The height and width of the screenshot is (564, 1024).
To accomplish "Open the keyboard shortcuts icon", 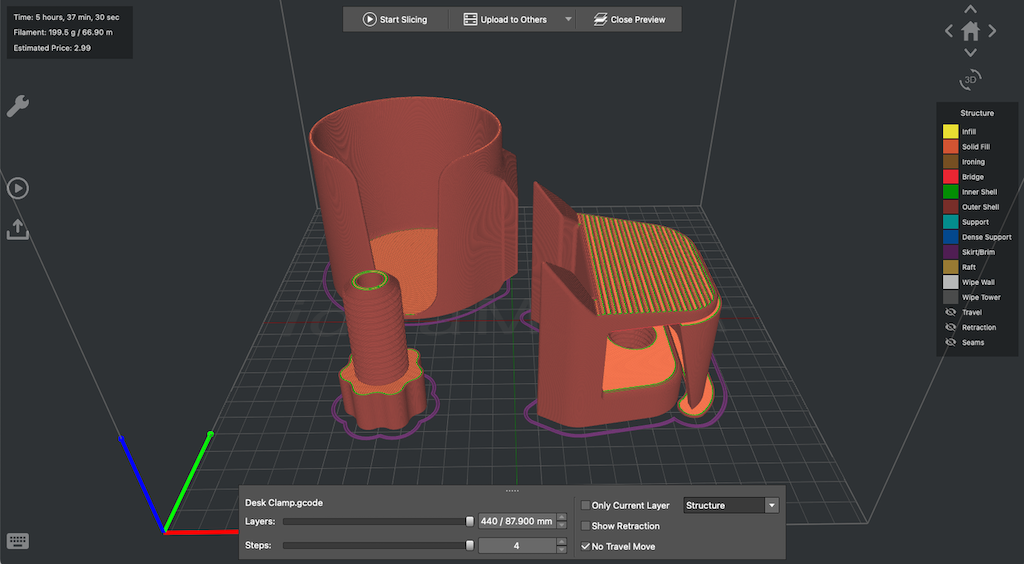I will pyautogui.click(x=18, y=541).
